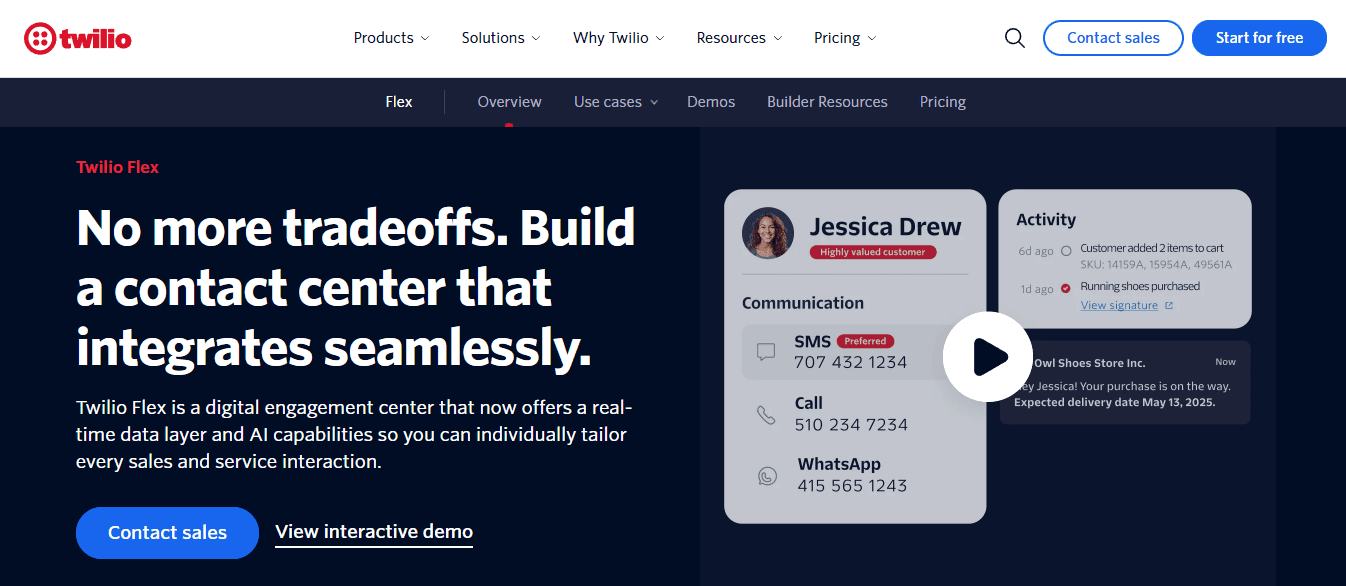This screenshot has width=1346, height=586.
Task: Click the View signature link
Action: (x=1119, y=305)
